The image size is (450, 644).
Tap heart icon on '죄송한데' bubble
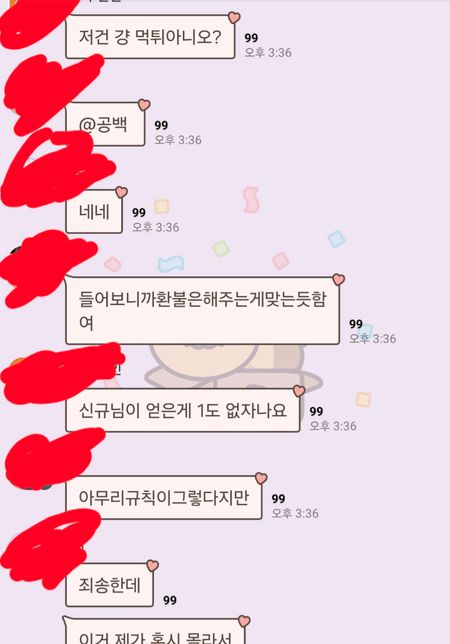(x=153, y=566)
